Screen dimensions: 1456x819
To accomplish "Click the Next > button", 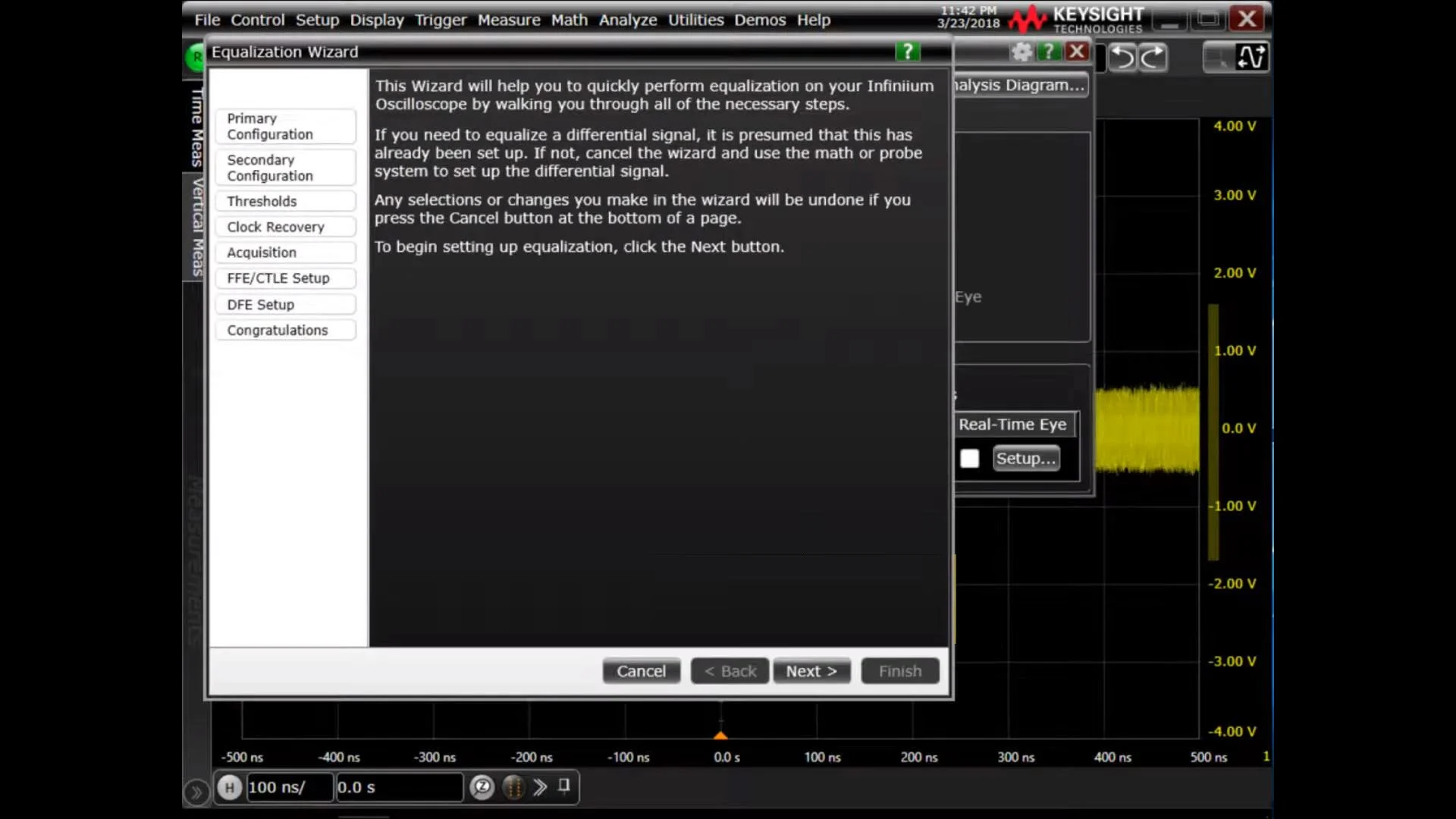I will (x=811, y=671).
